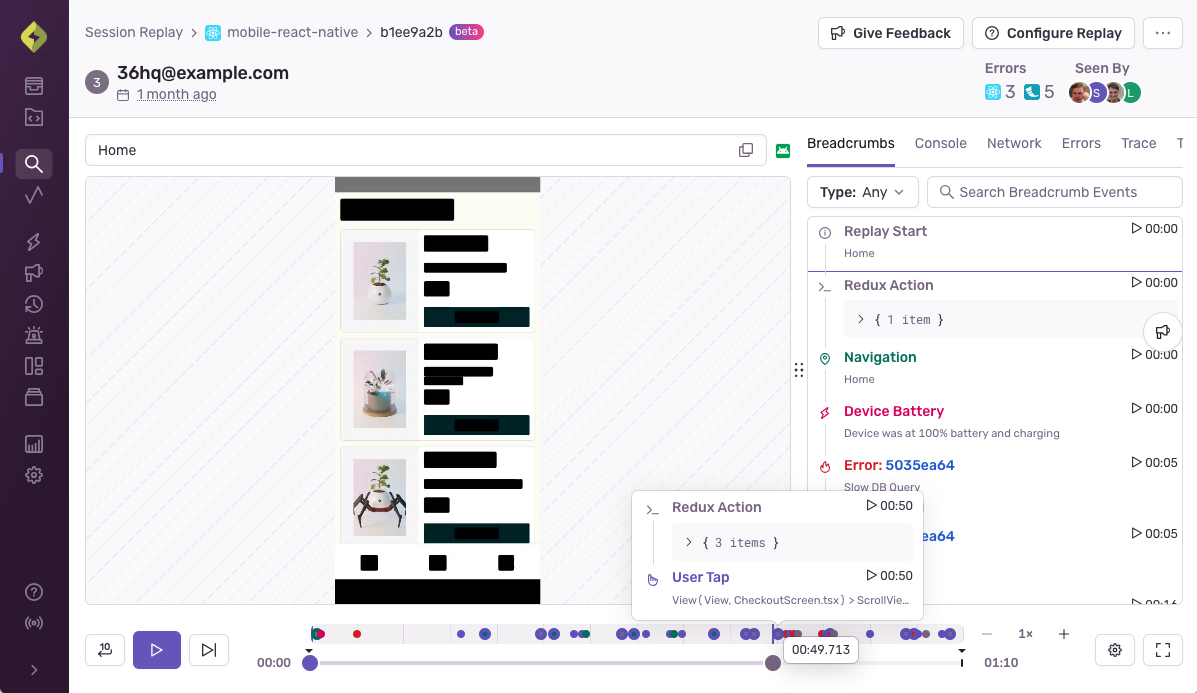Click the timeline scrubber handle at 00:49
The height and width of the screenshot is (693, 1197).
[x=773, y=662]
